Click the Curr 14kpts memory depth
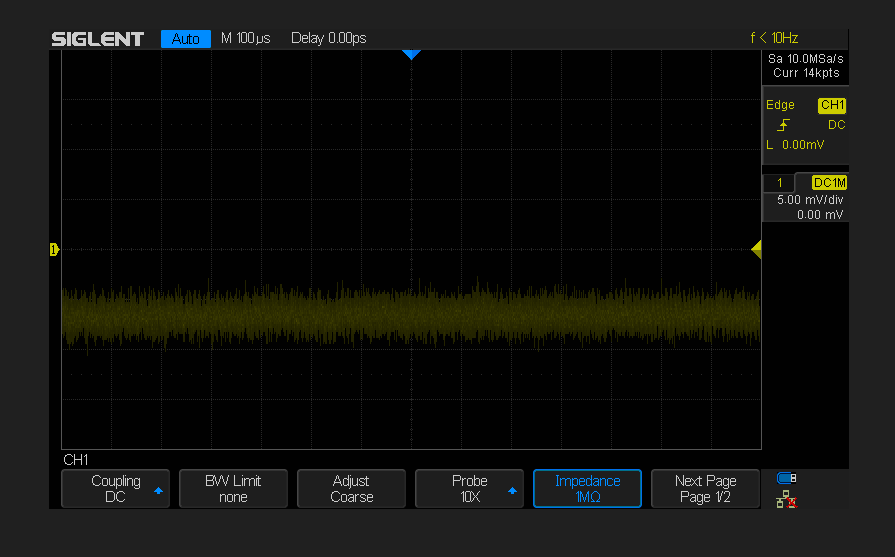 click(x=806, y=73)
